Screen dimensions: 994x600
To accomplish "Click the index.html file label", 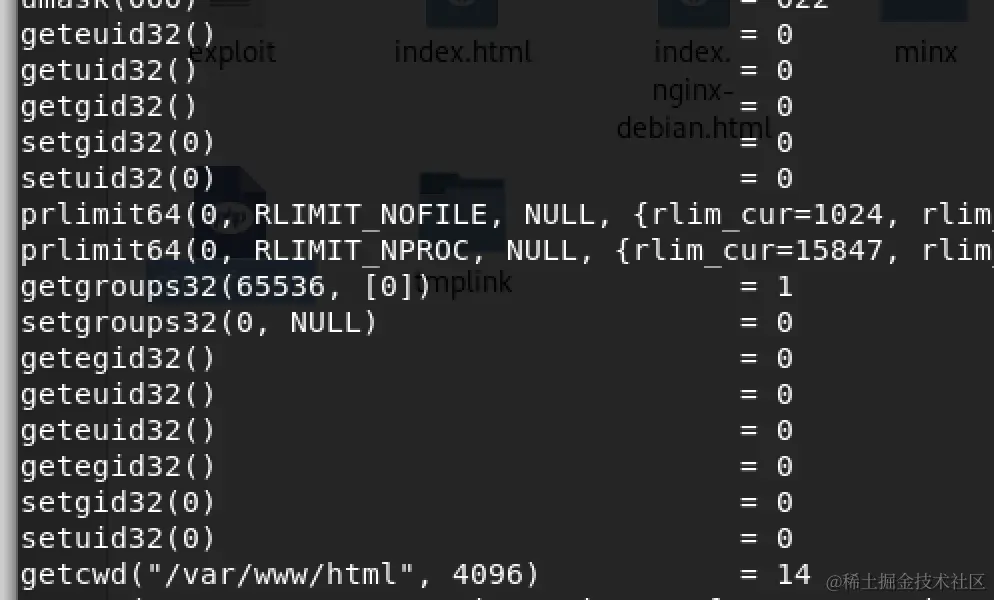I will [x=463, y=52].
